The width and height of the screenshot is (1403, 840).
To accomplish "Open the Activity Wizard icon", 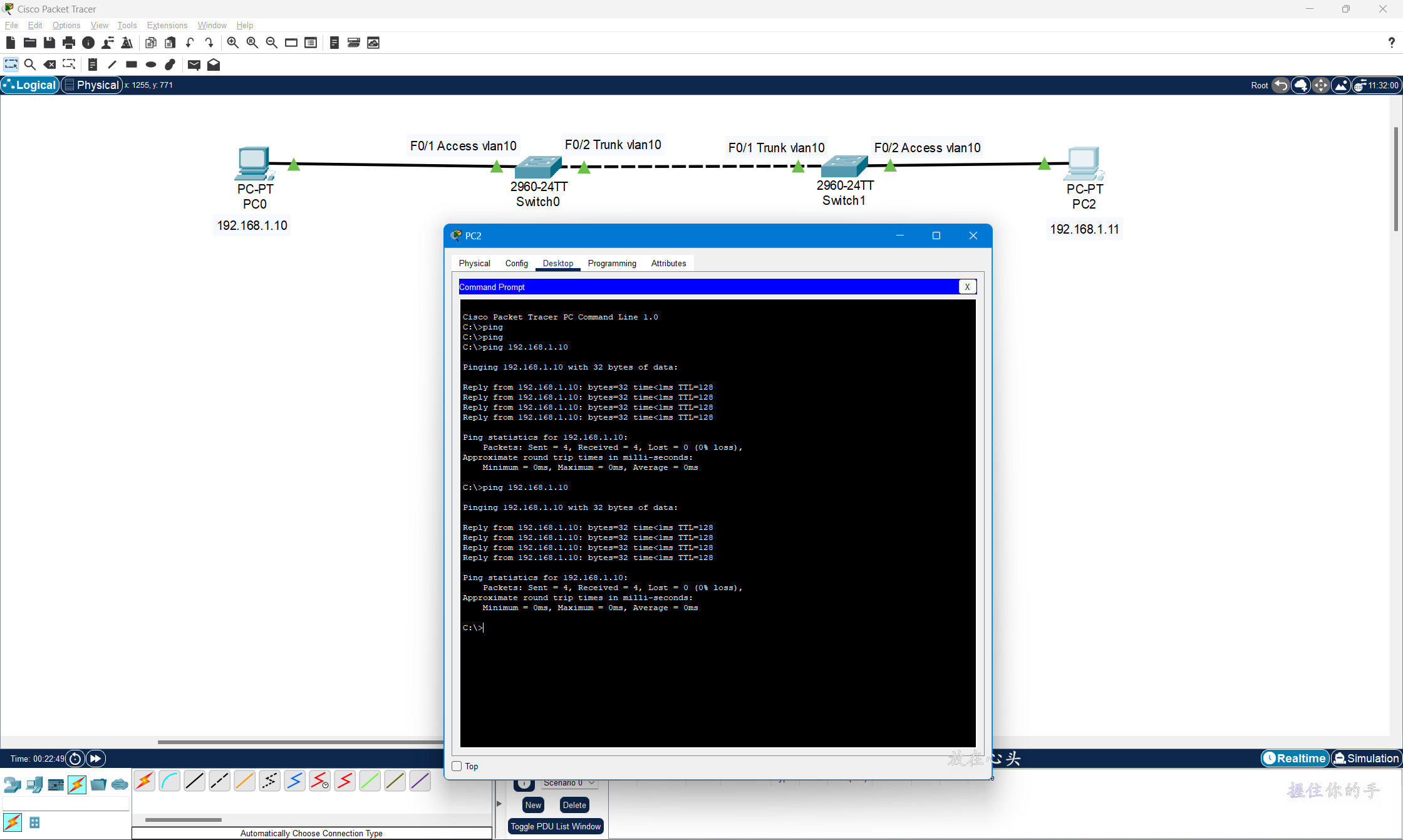I will click(x=127, y=43).
